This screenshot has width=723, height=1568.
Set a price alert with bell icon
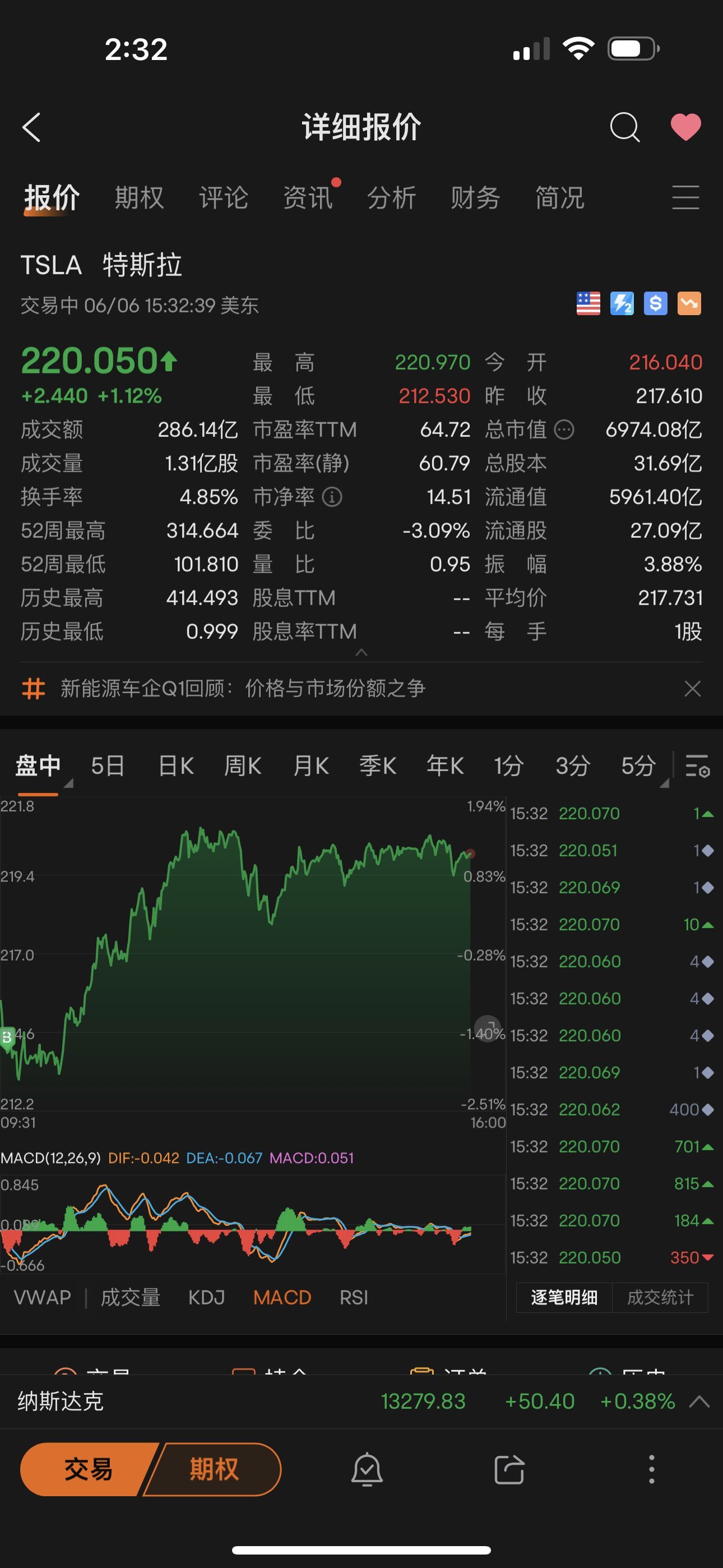(x=367, y=1469)
